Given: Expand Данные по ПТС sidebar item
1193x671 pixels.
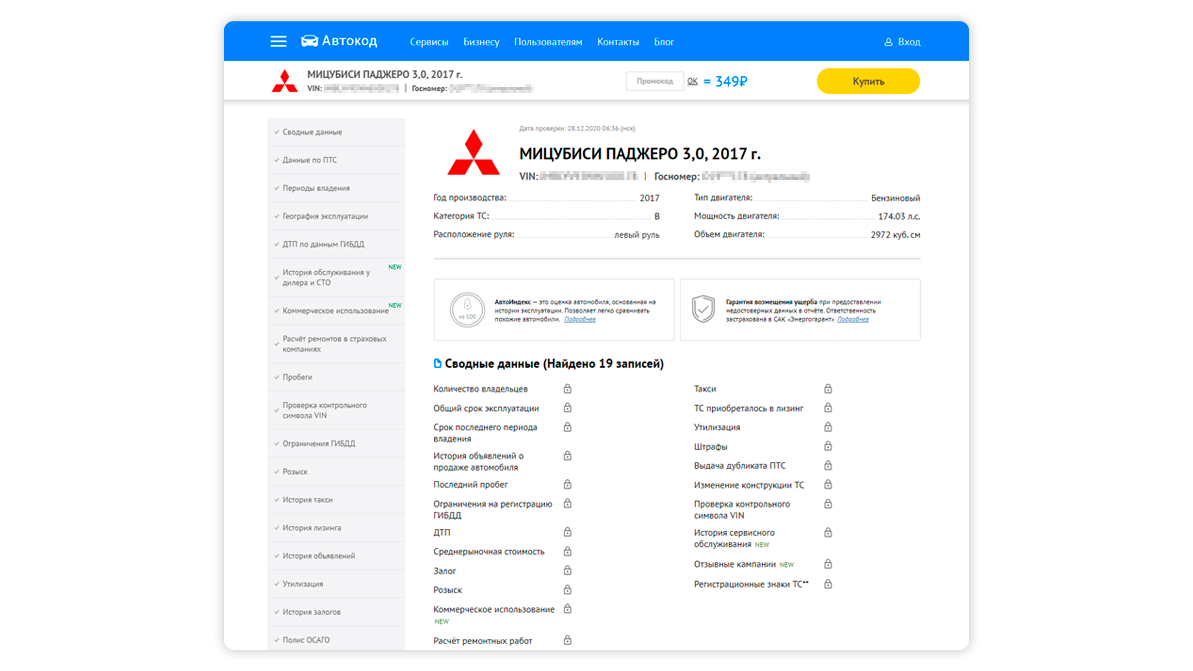Looking at the screenshot, I should click(x=309, y=160).
